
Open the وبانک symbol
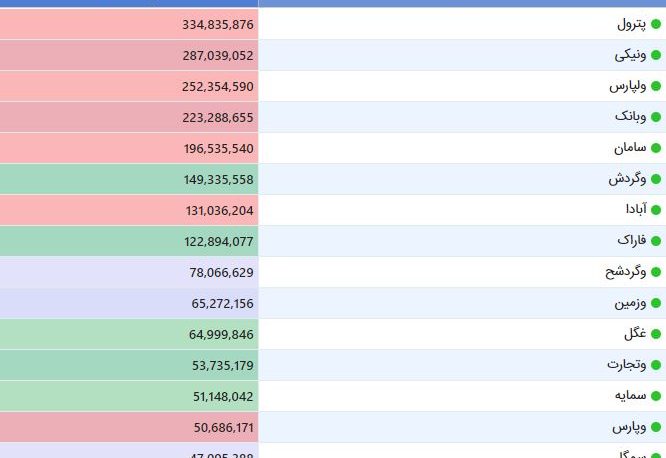click(x=631, y=116)
